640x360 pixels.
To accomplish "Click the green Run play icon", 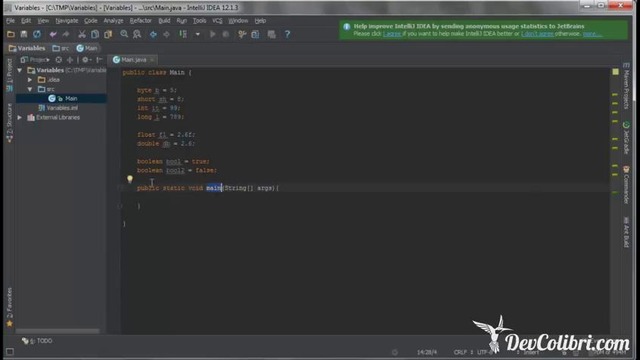I will point(212,34).
